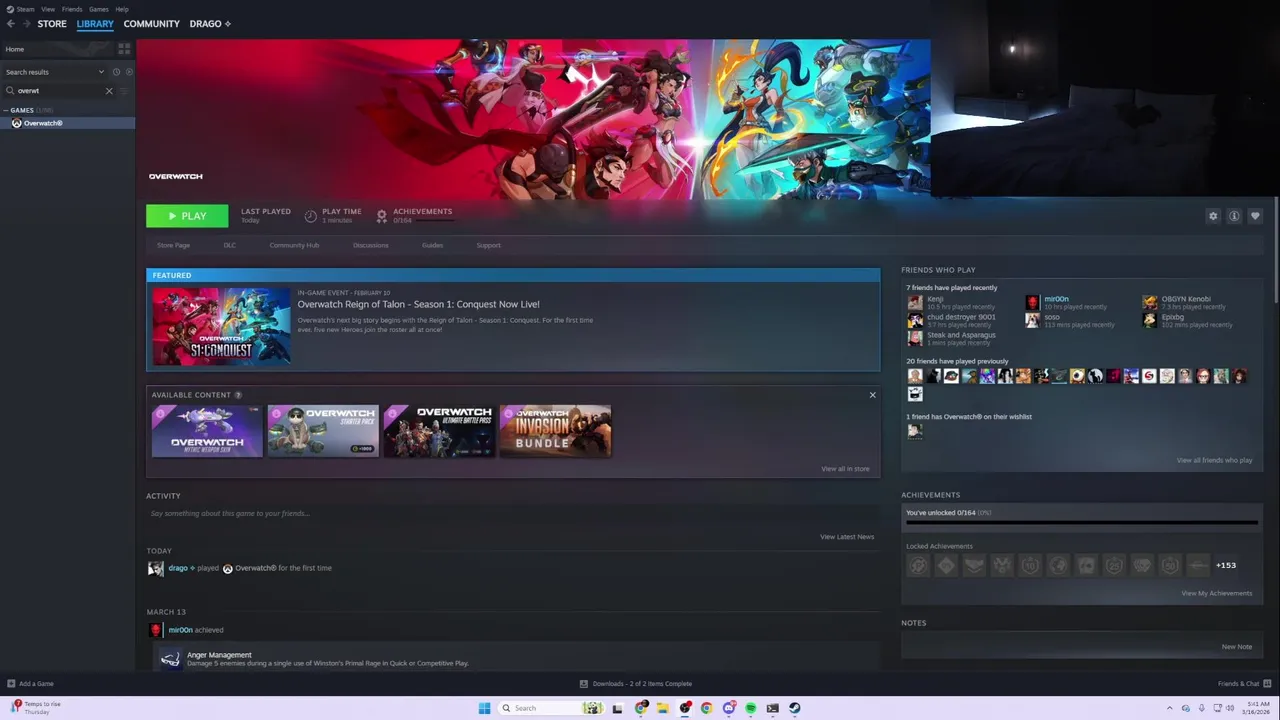Create a New Note

tap(1236, 647)
